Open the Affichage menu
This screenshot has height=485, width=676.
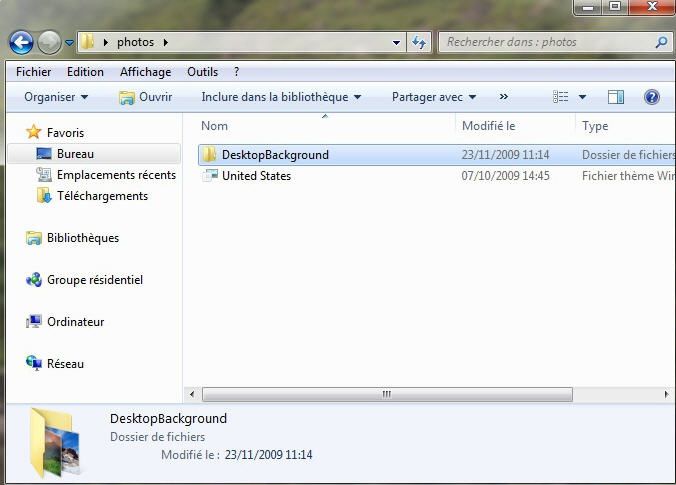[x=145, y=72]
